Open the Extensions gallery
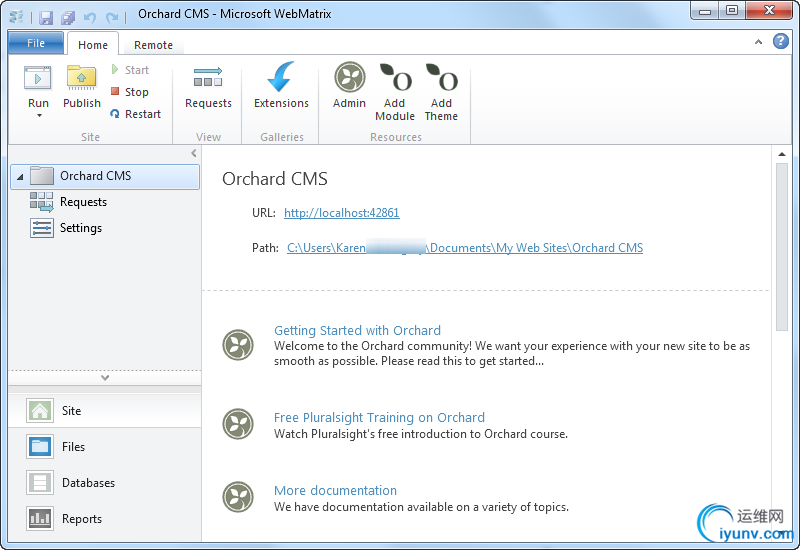 (x=281, y=85)
